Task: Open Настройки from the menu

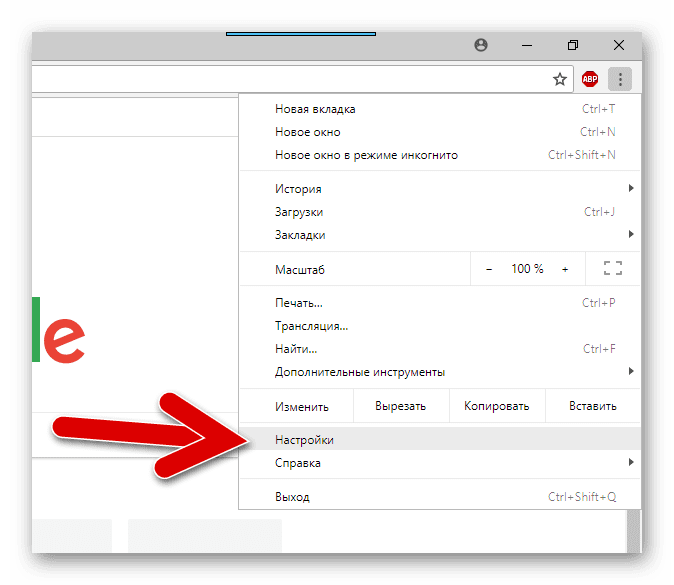Action: pos(440,440)
